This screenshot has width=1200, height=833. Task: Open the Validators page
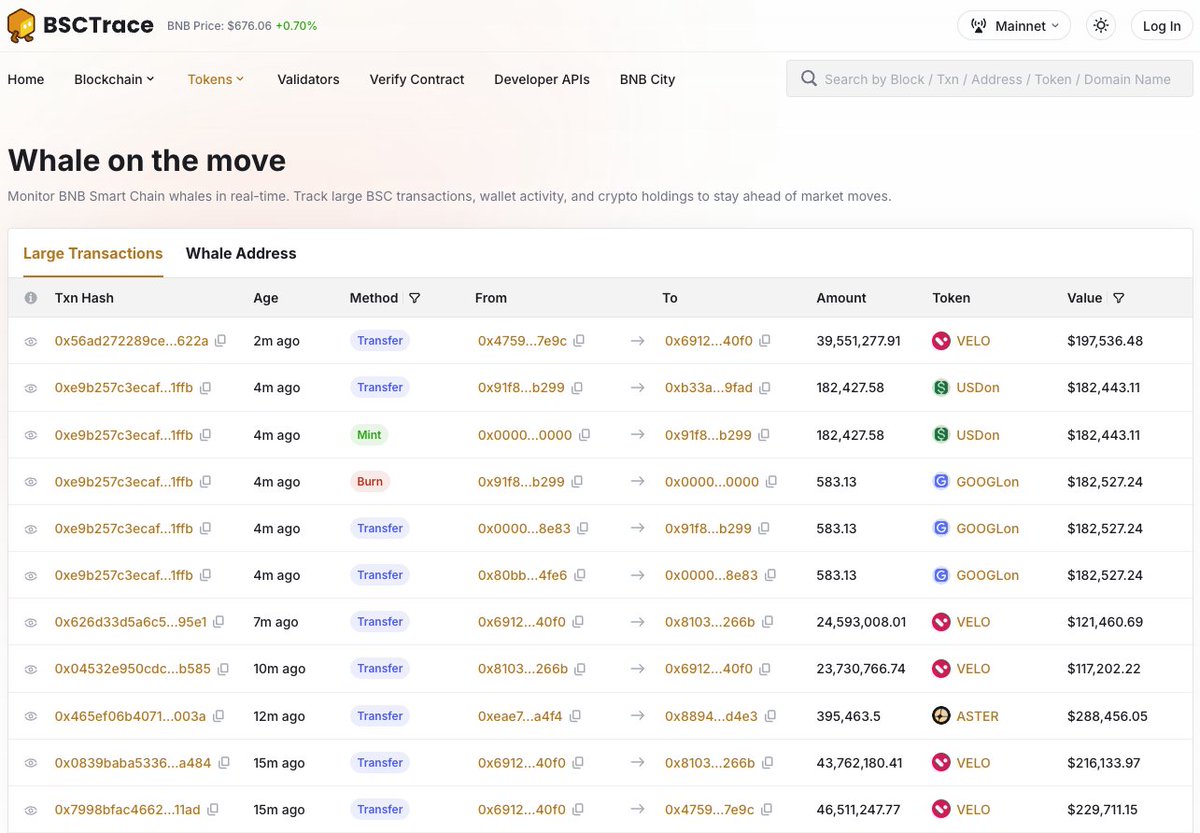click(x=308, y=79)
